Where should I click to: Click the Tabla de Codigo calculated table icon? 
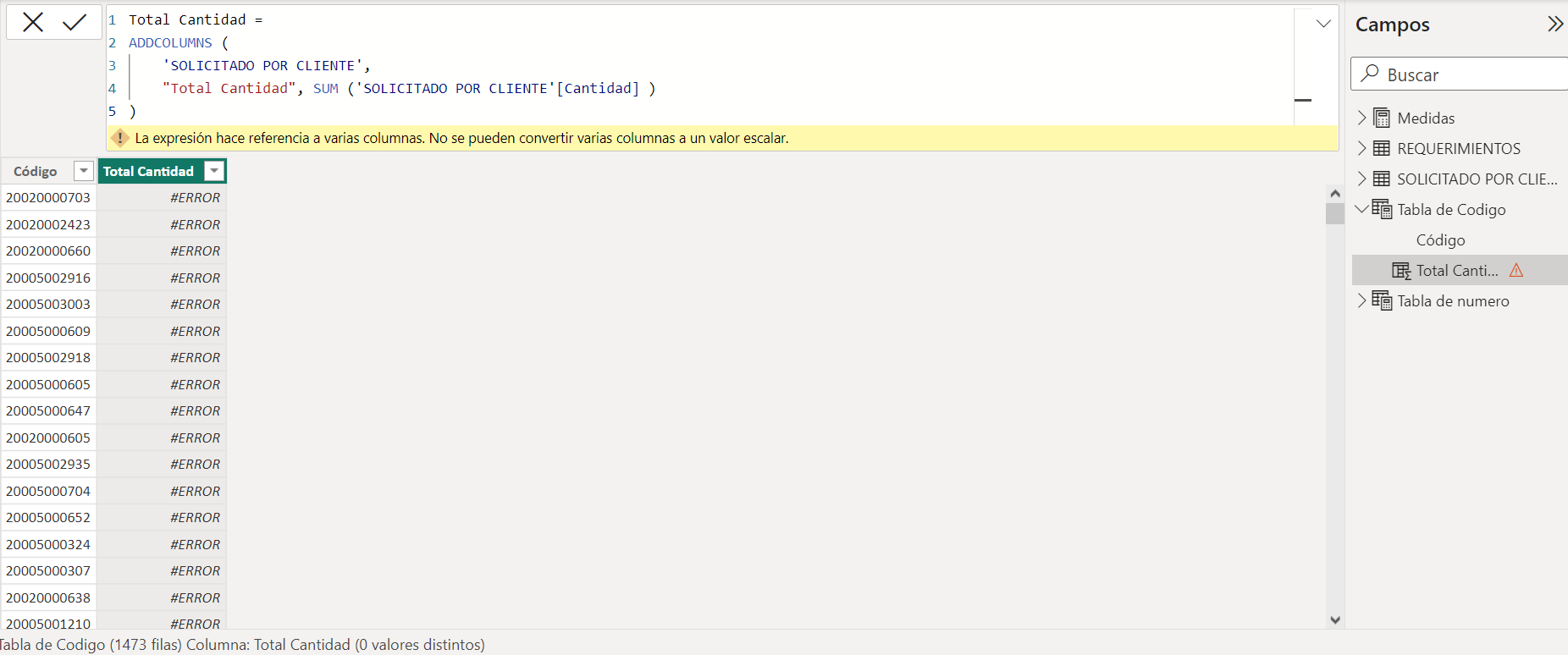[x=1382, y=209]
